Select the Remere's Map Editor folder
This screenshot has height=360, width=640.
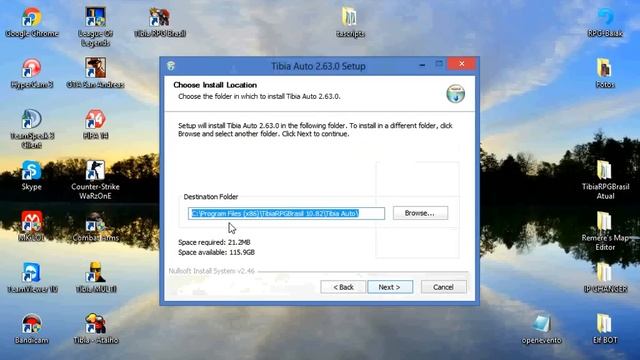point(605,231)
